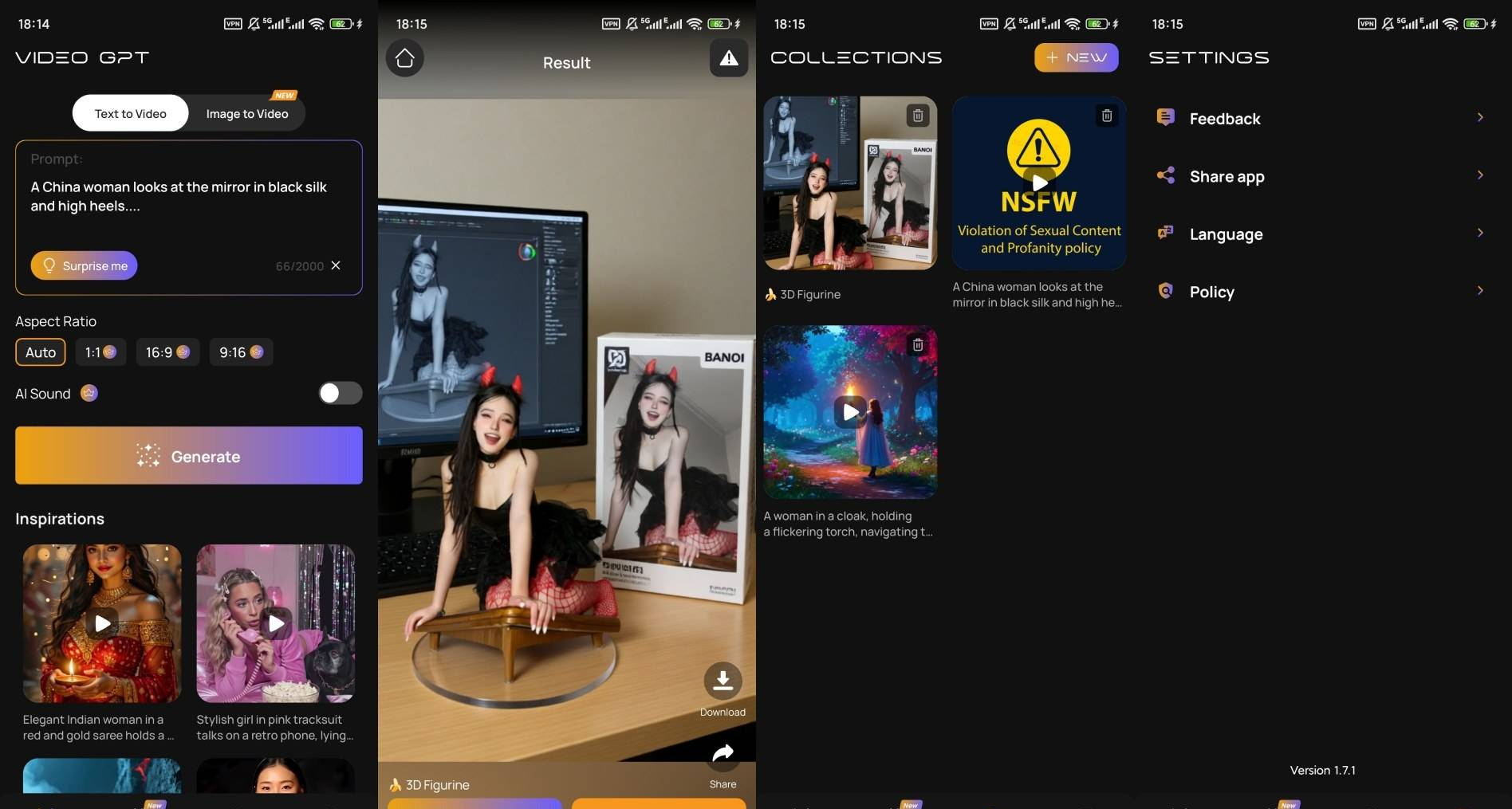
Task: Delete the woman in a cloak video
Action: (x=918, y=344)
